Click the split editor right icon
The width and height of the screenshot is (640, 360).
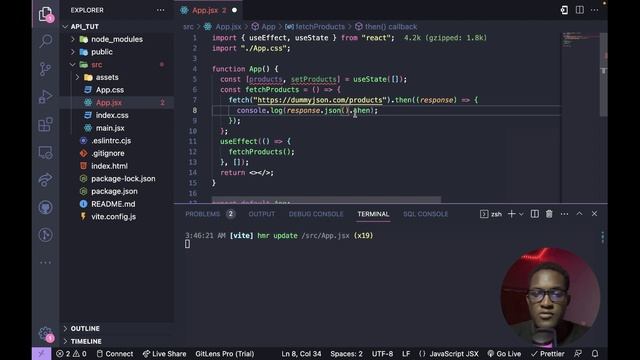click(x=580, y=10)
